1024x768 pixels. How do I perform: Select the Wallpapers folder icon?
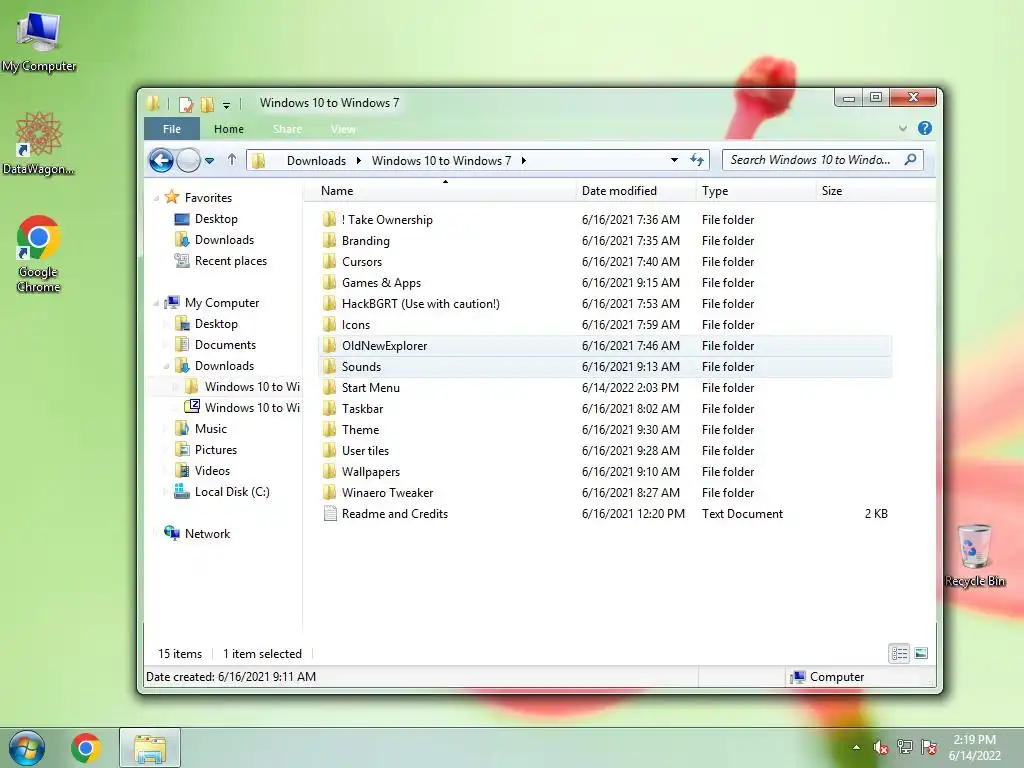[330, 472]
